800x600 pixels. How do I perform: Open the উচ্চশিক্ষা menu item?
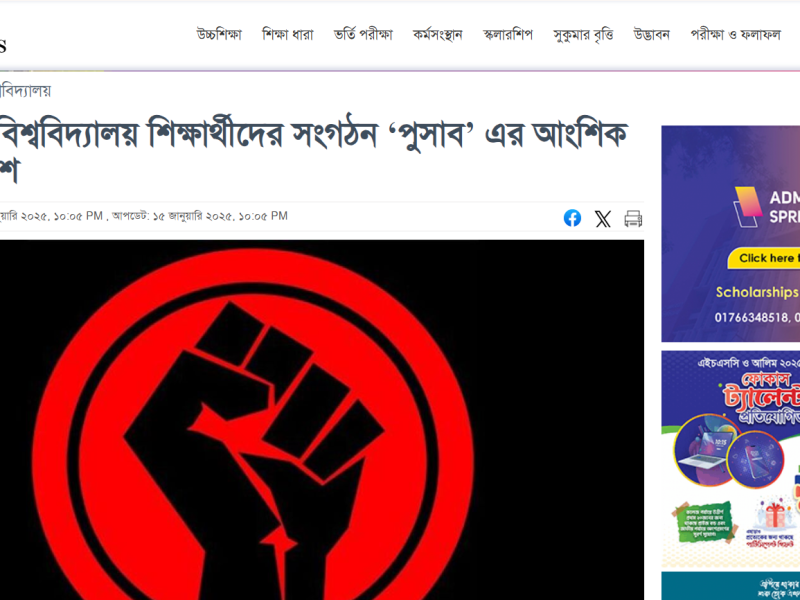[219, 35]
